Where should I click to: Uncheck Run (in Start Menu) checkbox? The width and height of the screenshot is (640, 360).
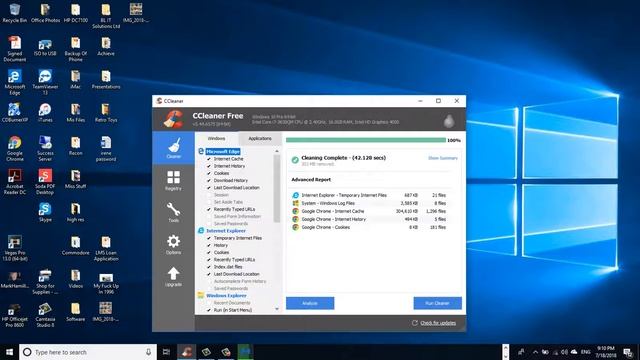209,310
